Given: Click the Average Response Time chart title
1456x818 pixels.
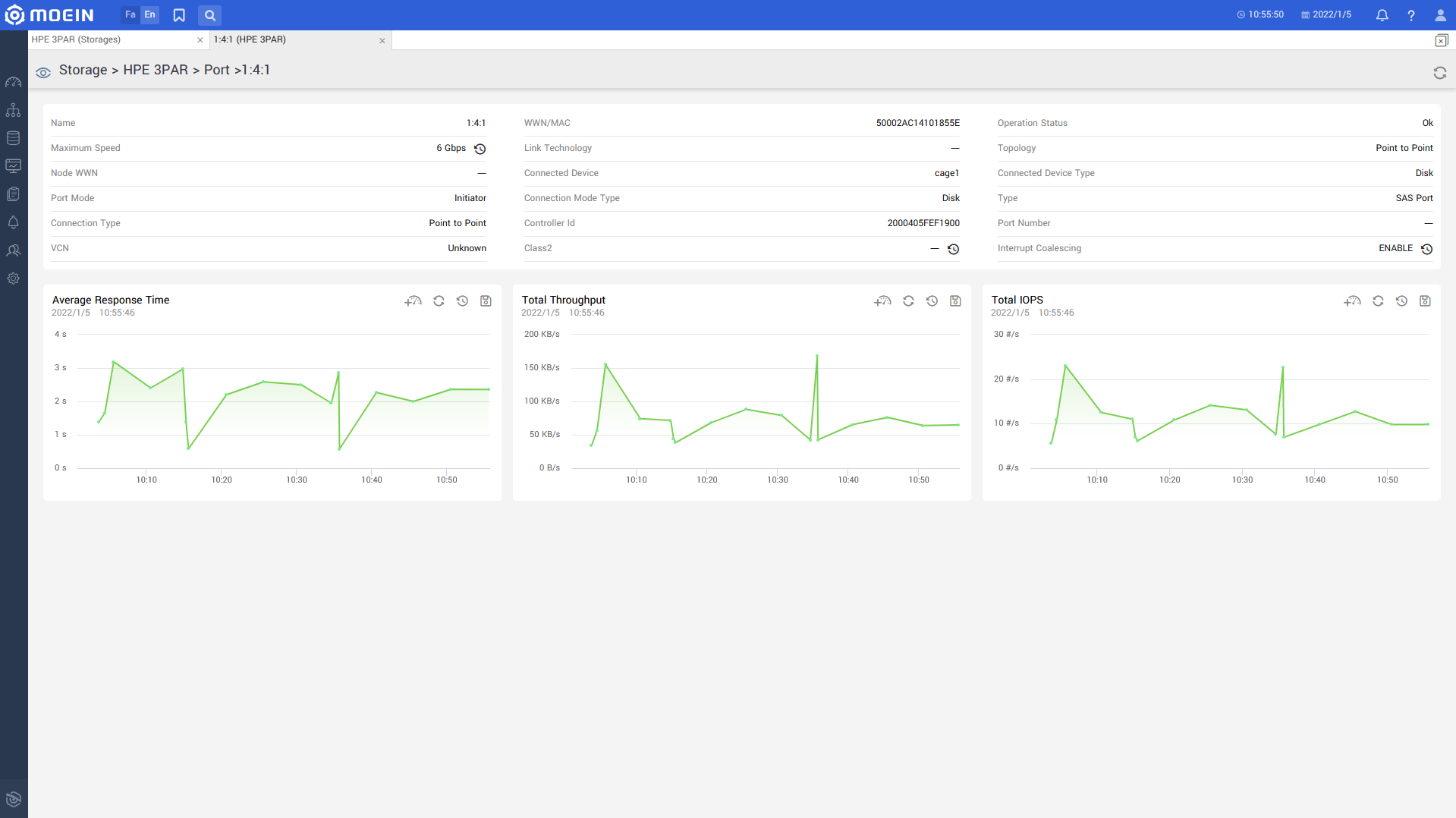Looking at the screenshot, I should click(111, 300).
